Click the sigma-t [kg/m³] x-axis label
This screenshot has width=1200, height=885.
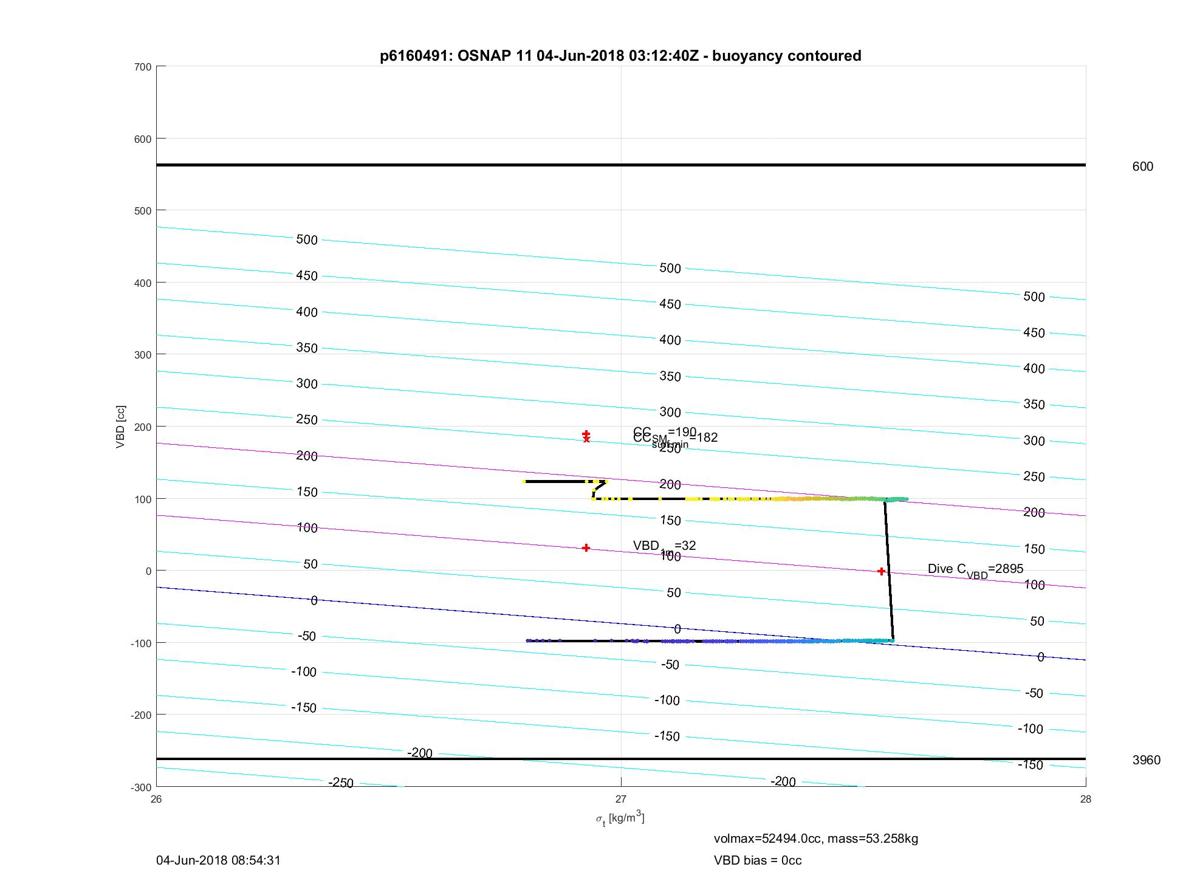tap(620, 818)
